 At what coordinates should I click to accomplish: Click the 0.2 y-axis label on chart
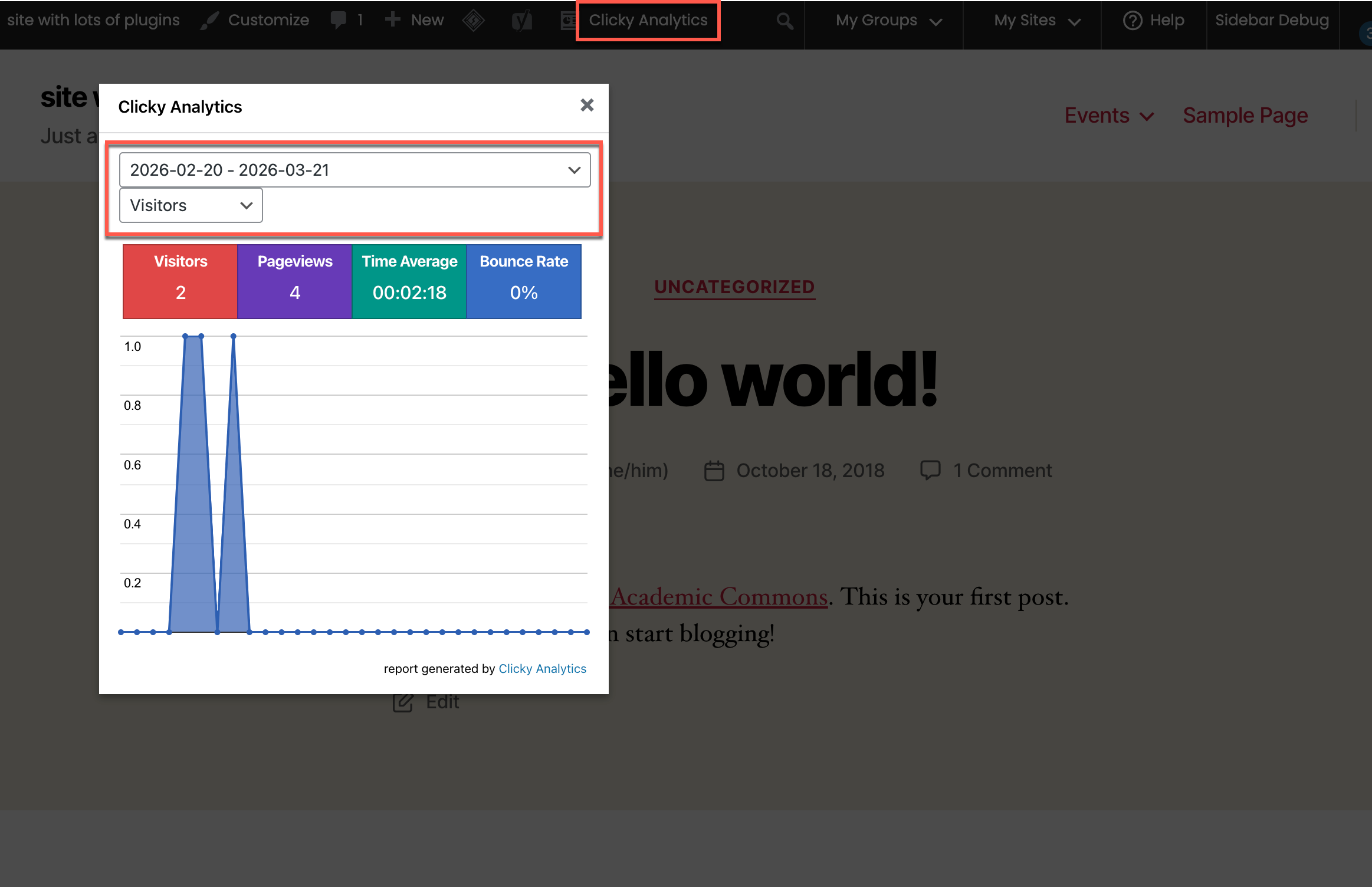(x=132, y=583)
